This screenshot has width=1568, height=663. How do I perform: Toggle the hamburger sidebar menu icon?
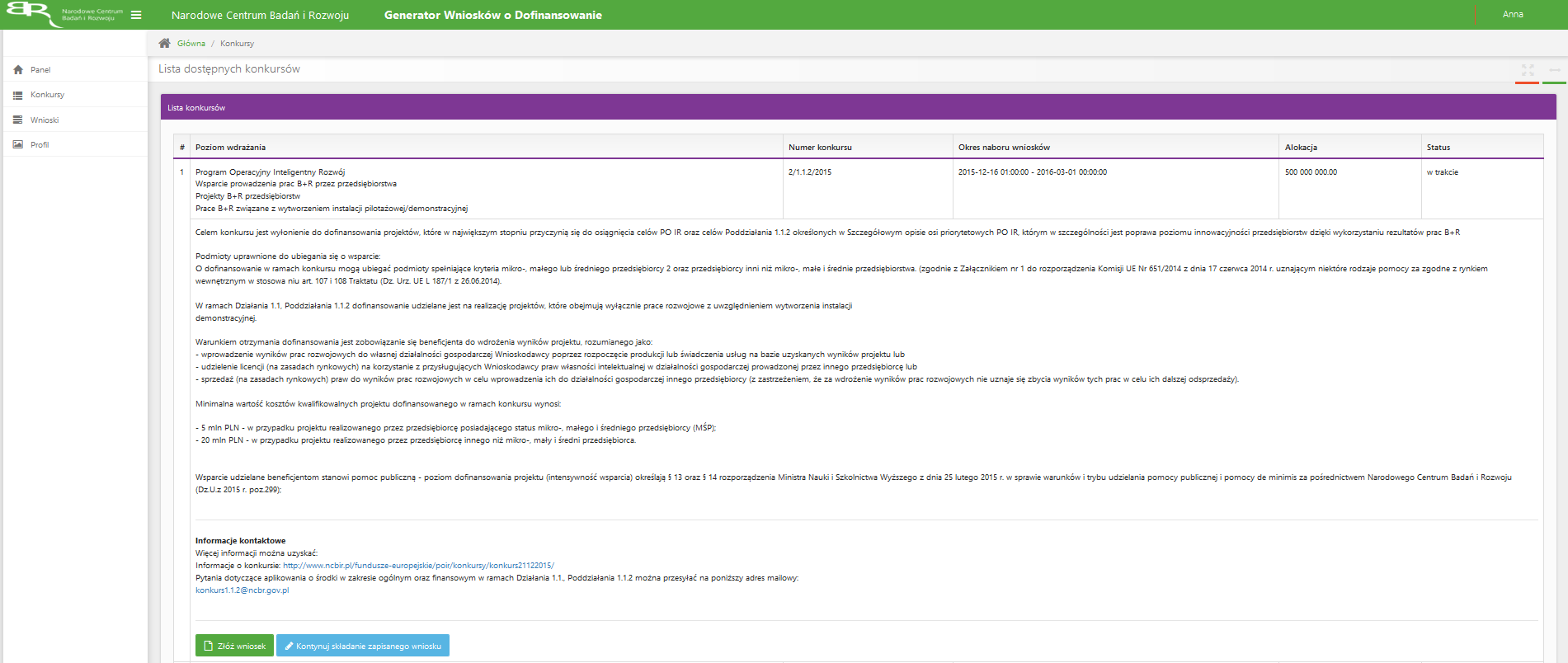pyautogui.click(x=136, y=15)
